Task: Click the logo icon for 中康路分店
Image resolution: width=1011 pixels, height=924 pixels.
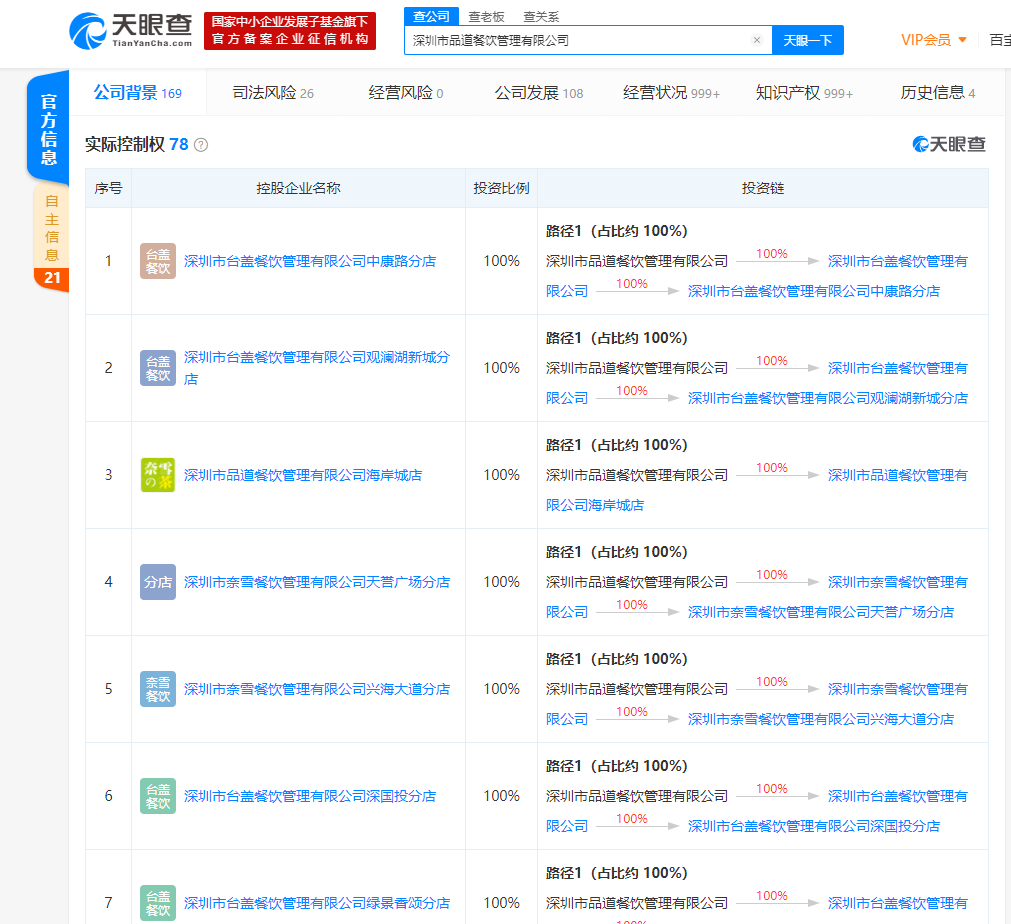Action: coord(158,261)
